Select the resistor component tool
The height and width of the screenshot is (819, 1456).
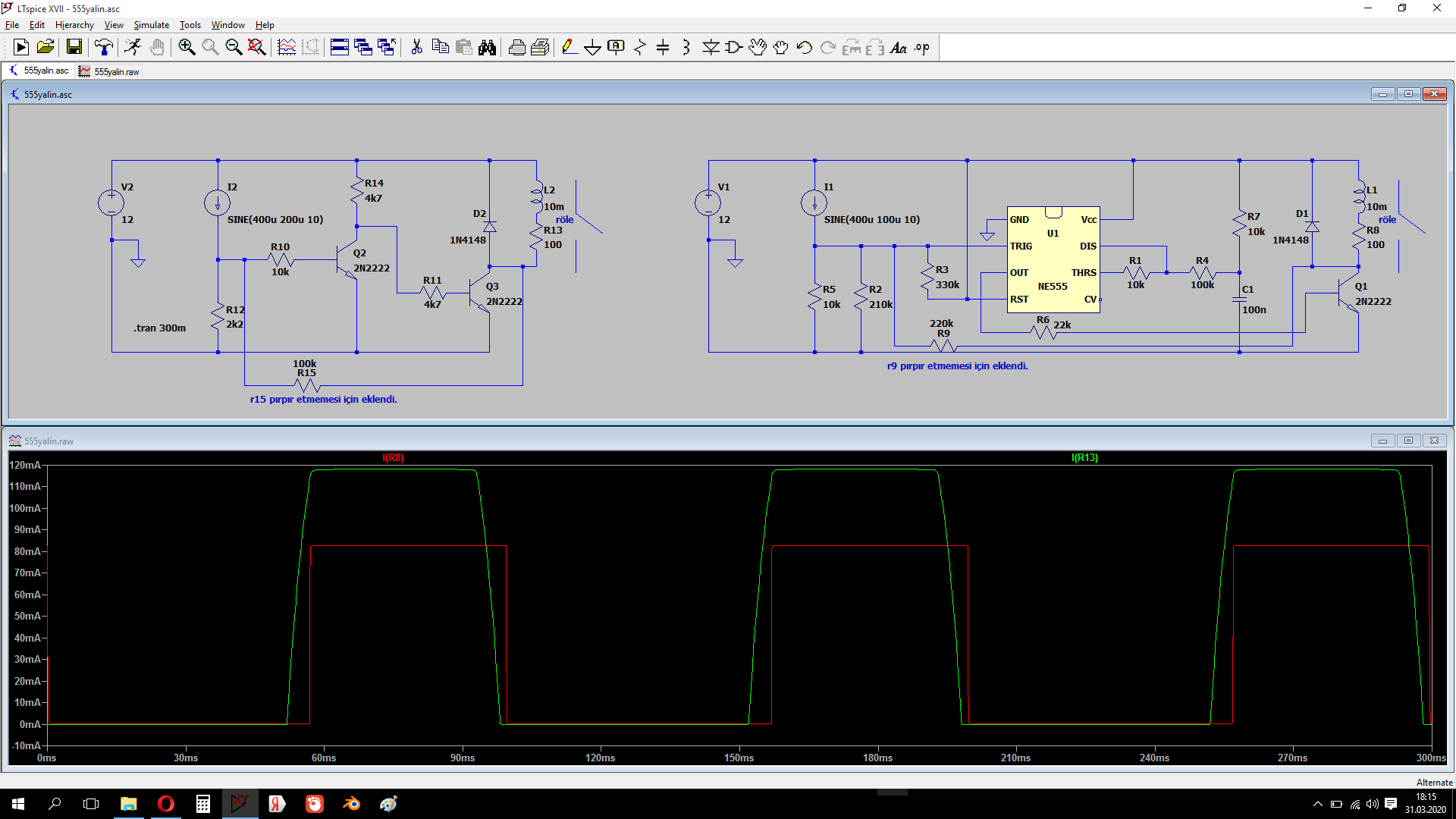click(x=639, y=48)
